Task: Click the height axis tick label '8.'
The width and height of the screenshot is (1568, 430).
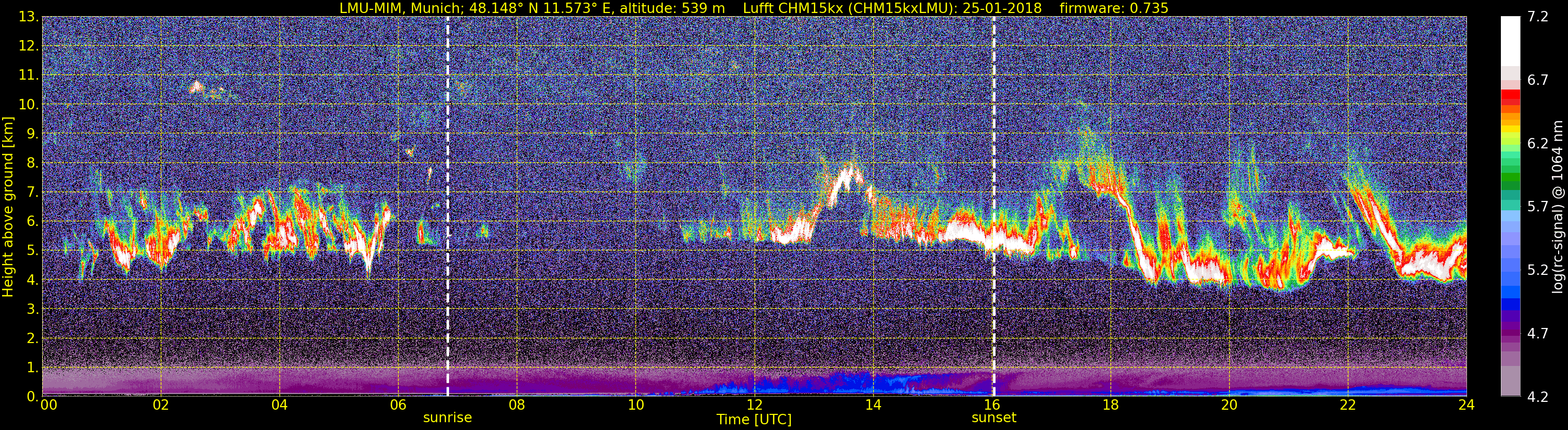Action: 32,162
